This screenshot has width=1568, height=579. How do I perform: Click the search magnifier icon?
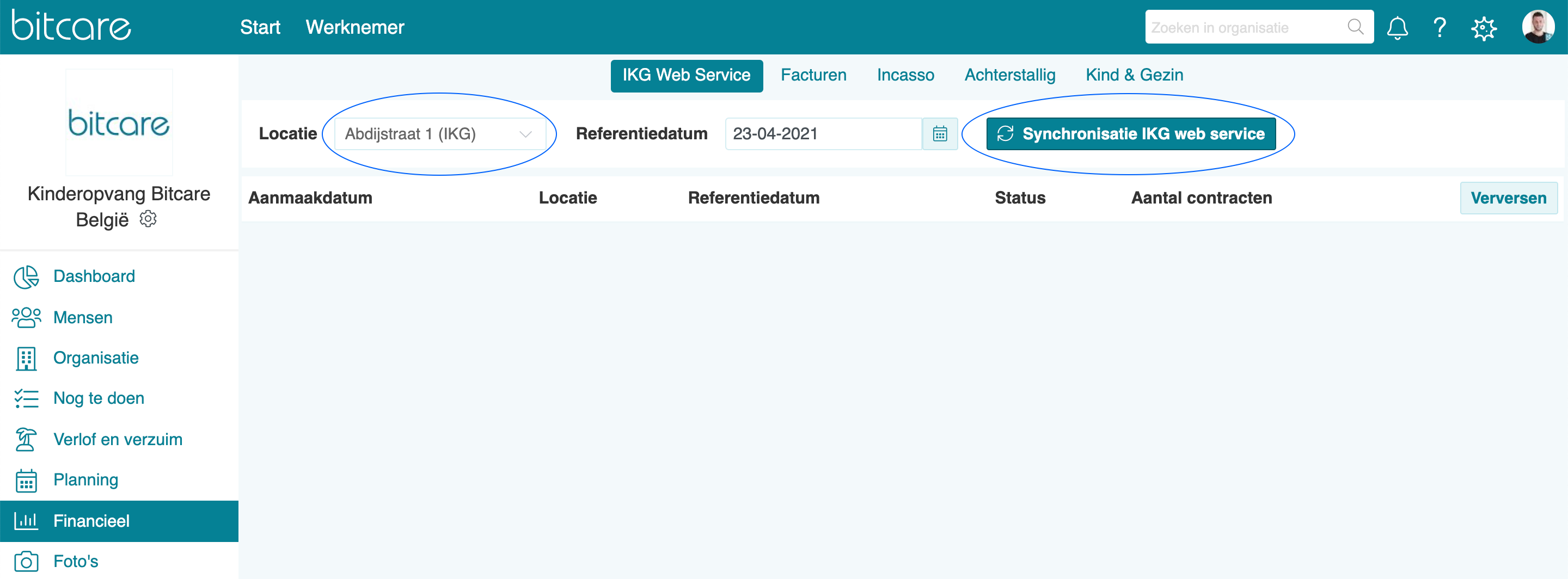[1355, 27]
